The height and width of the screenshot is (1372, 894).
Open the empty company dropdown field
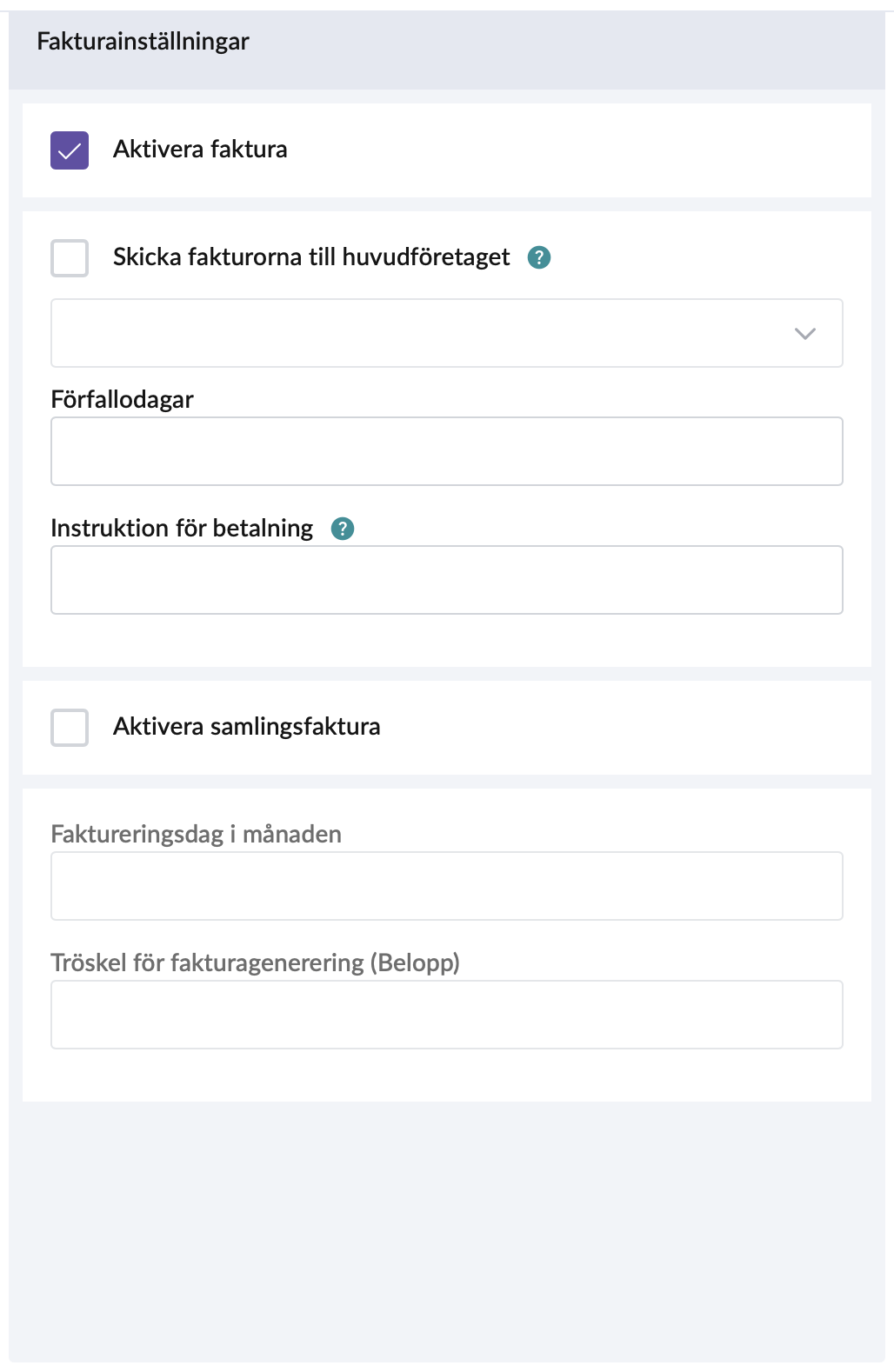pyautogui.click(x=417, y=334)
